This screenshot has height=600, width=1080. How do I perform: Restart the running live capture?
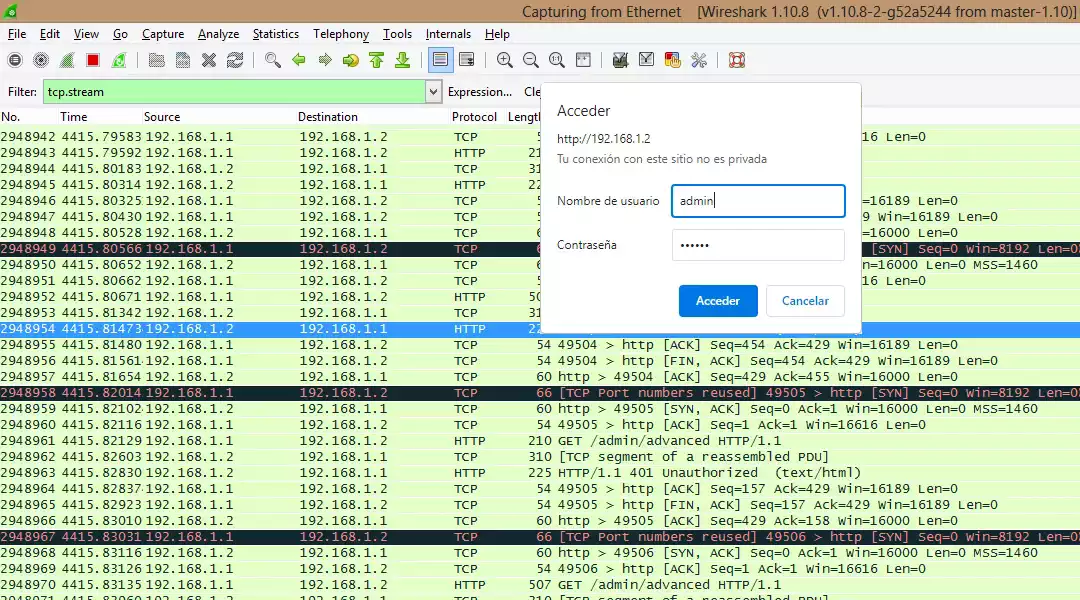(119, 61)
